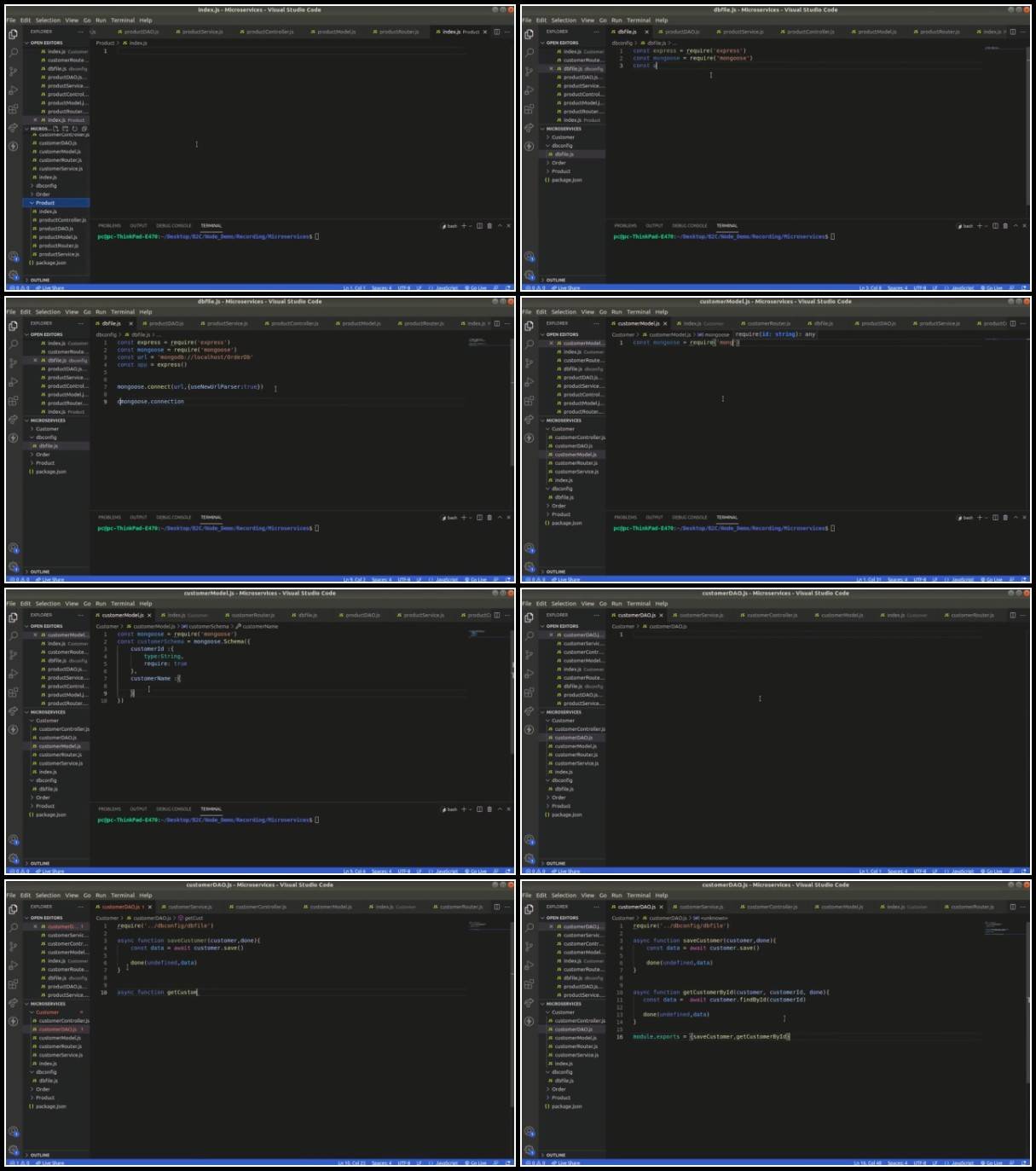Open Run and Debug in module.exports customerDAO.js window
The height and width of the screenshot is (1171, 1036).
pos(530,965)
